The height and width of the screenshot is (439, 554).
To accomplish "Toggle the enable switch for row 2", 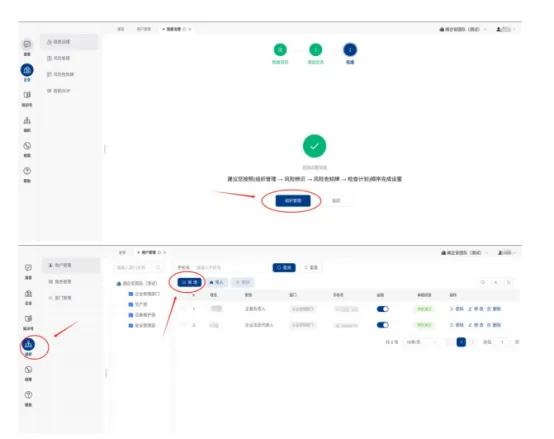I will click(383, 325).
